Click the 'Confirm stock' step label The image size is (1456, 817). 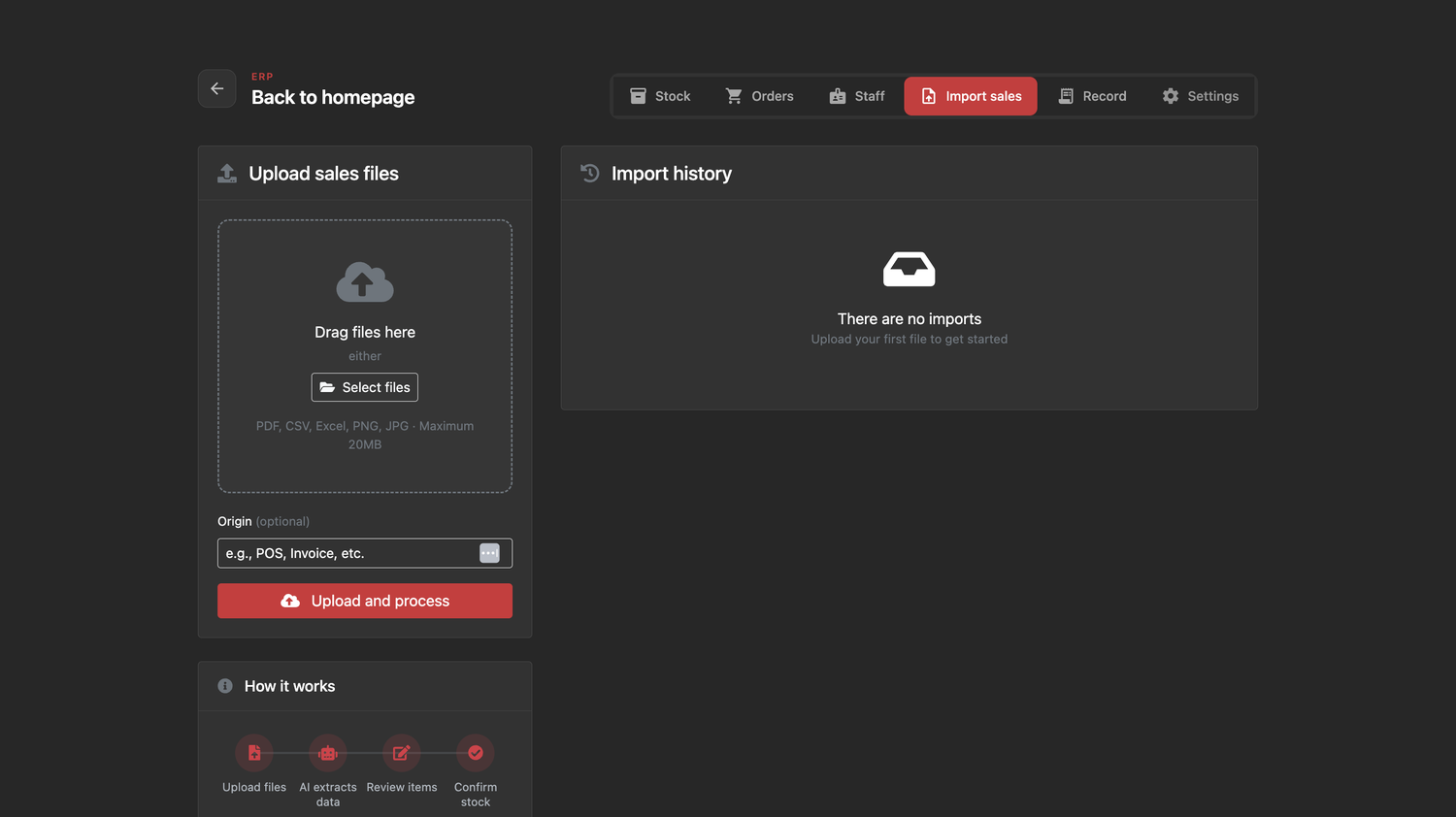pos(476,795)
